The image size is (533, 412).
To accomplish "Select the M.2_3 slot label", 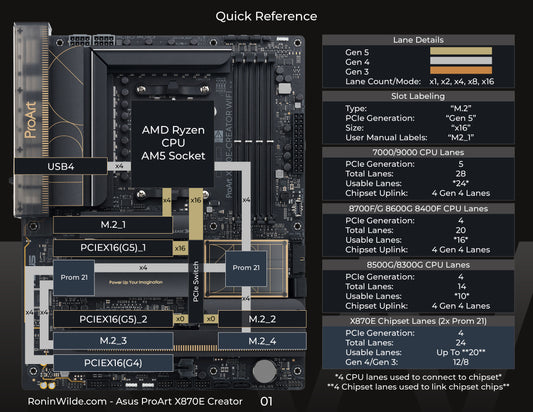I will (x=113, y=341).
